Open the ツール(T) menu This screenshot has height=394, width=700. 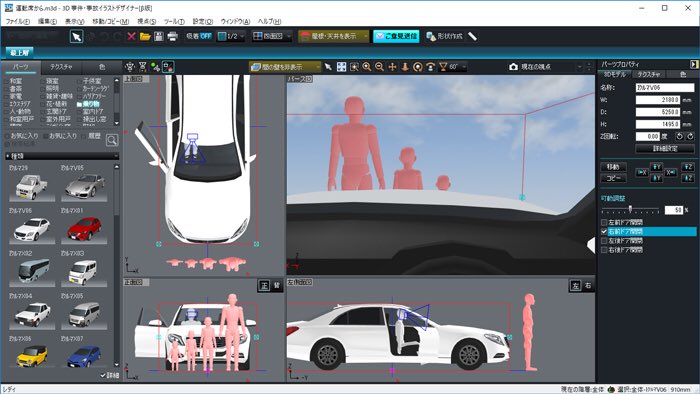coord(174,21)
